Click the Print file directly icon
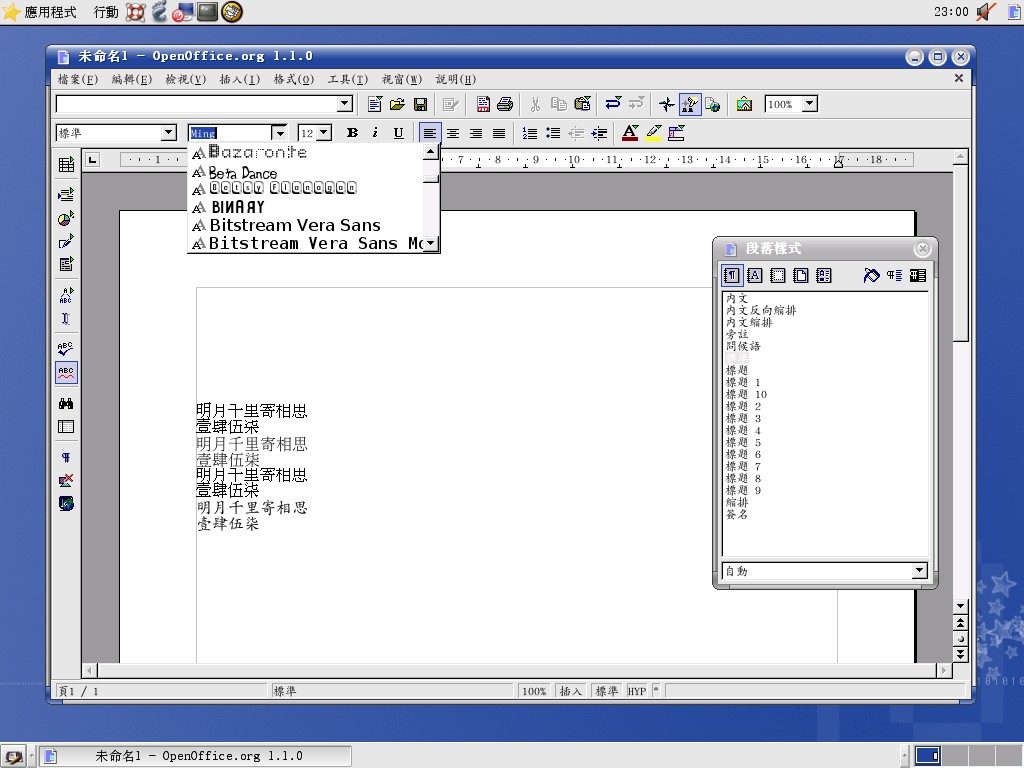Viewport: 1024px width, 768px height. tap(505, 104)
